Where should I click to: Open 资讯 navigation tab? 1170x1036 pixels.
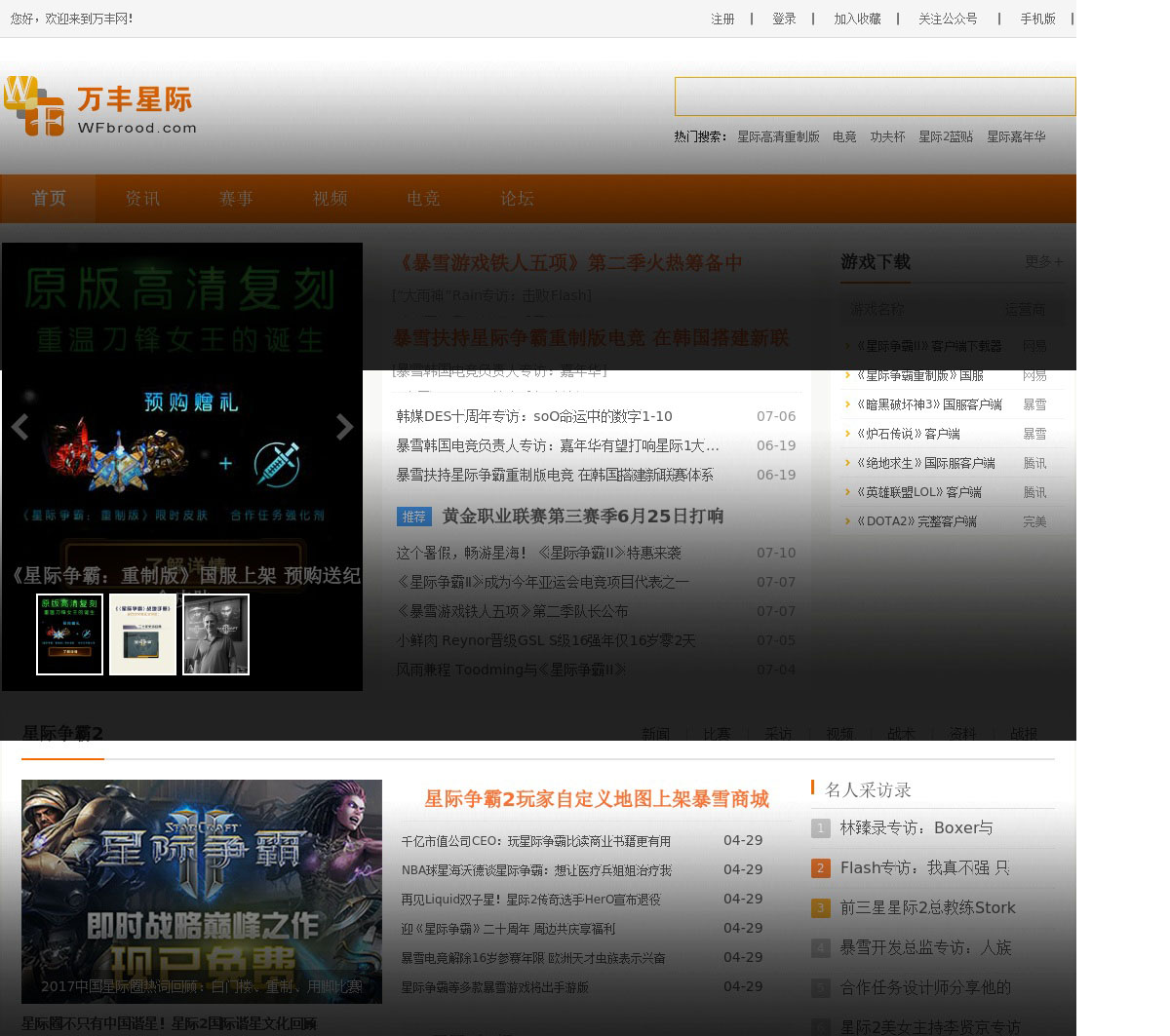click(x=142, y=199)
